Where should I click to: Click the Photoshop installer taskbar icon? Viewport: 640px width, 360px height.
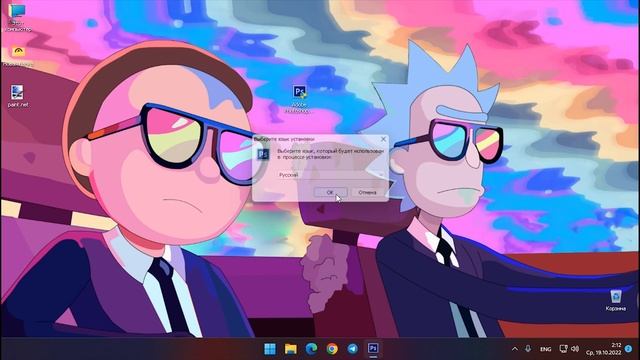click(x=373, y=349)
